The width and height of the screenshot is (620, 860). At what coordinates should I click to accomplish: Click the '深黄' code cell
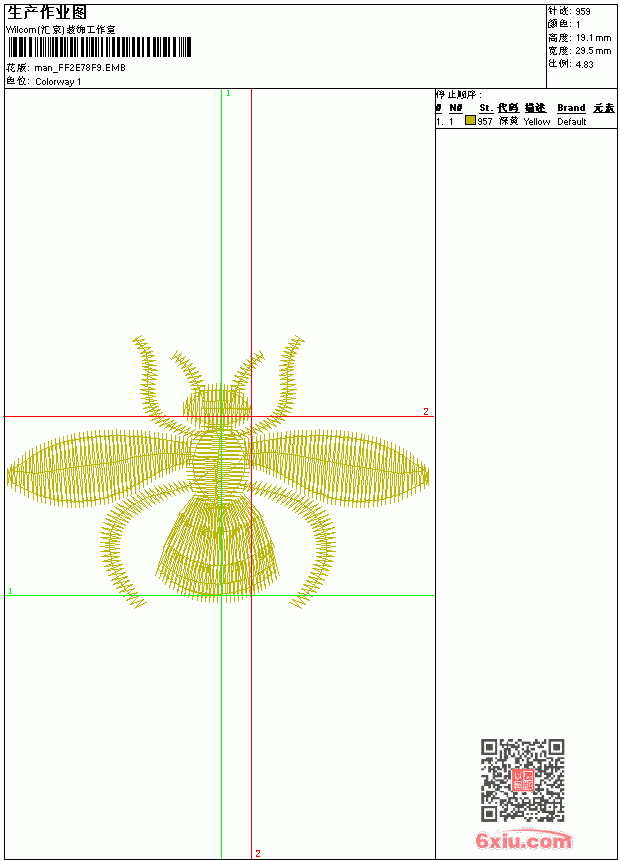tap(508, 121)
